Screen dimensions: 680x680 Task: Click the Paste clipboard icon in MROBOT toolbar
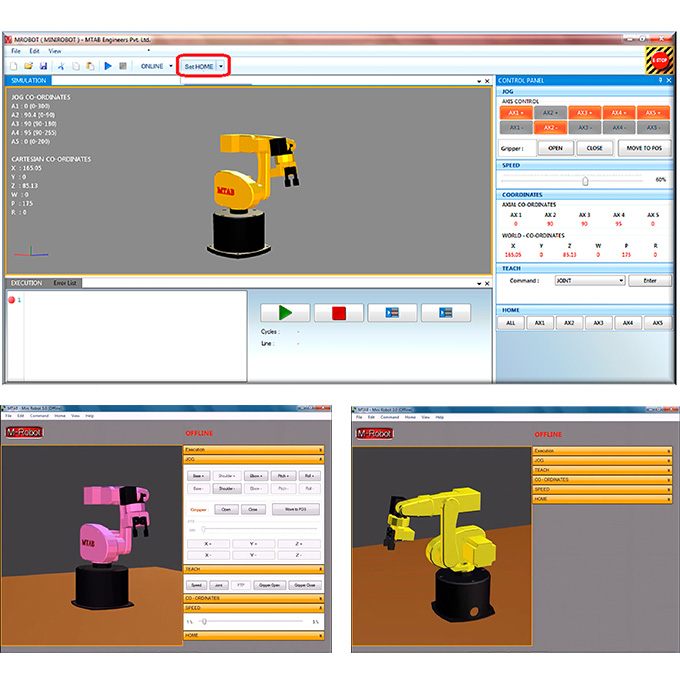[90, 66]
